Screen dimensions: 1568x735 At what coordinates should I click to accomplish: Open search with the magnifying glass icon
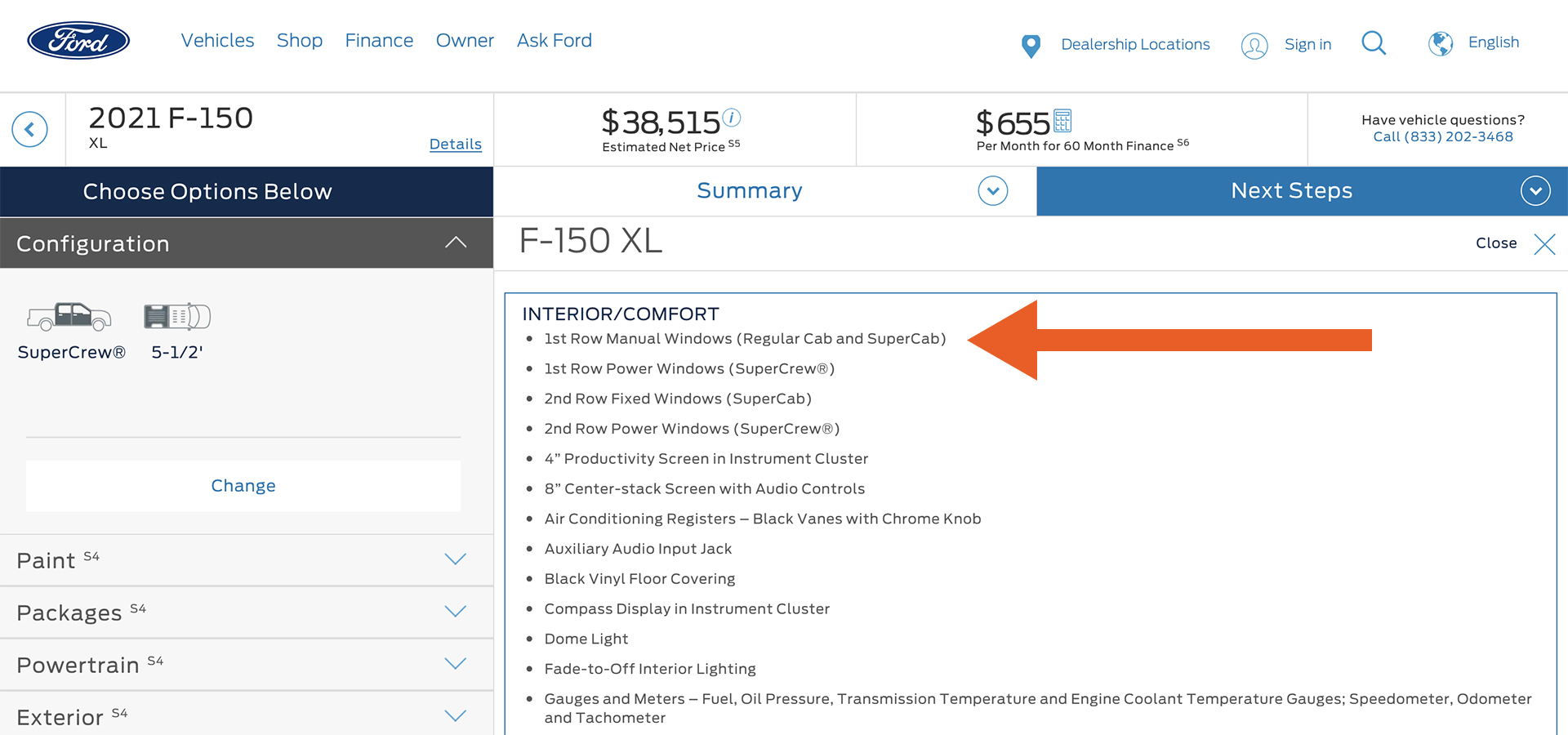tap(1374, 43)
